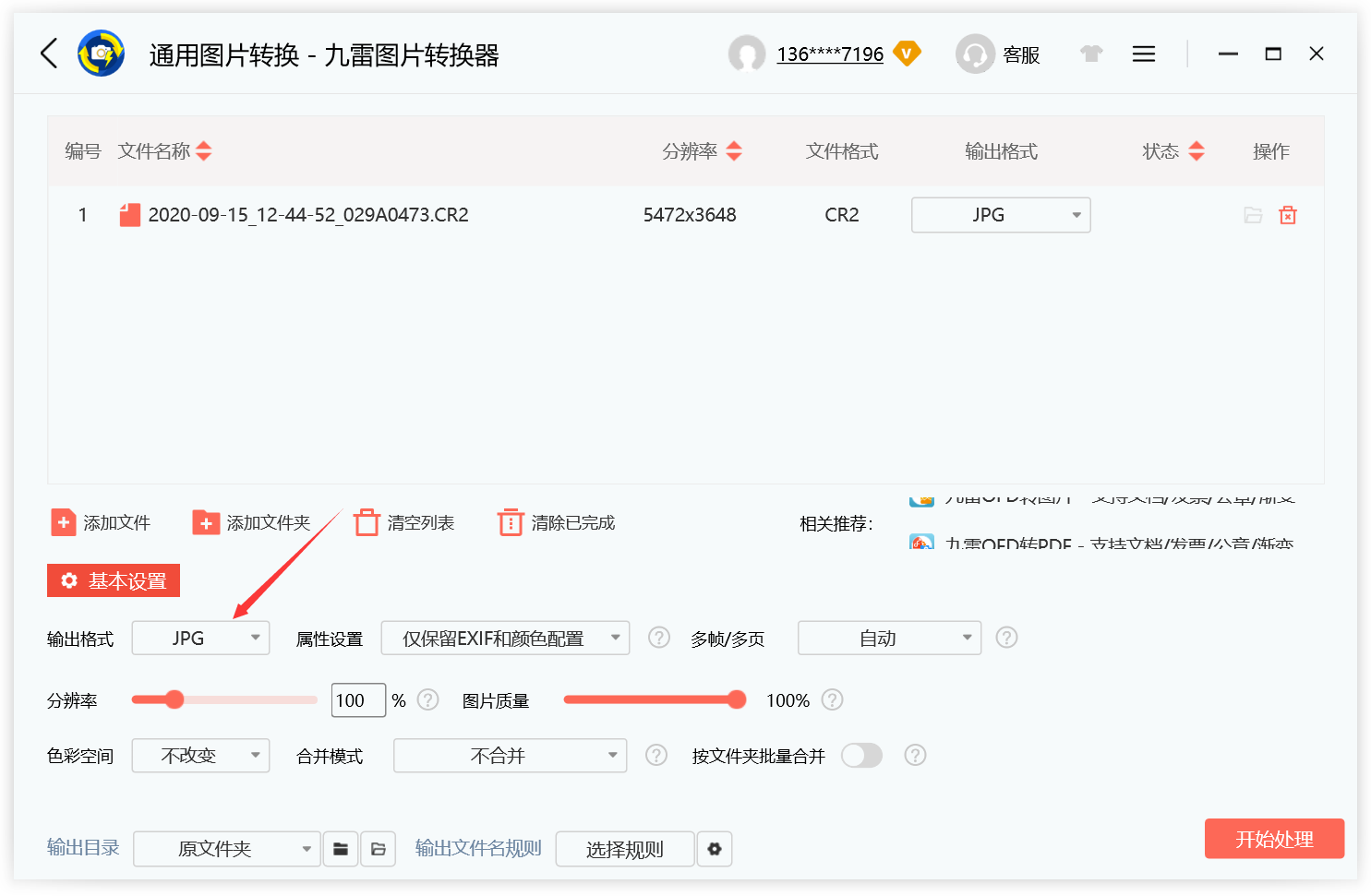This screenshot has height=896, width=1371.
Task: Open the 基本设置 tab
Action: click(x=114, y=580)
